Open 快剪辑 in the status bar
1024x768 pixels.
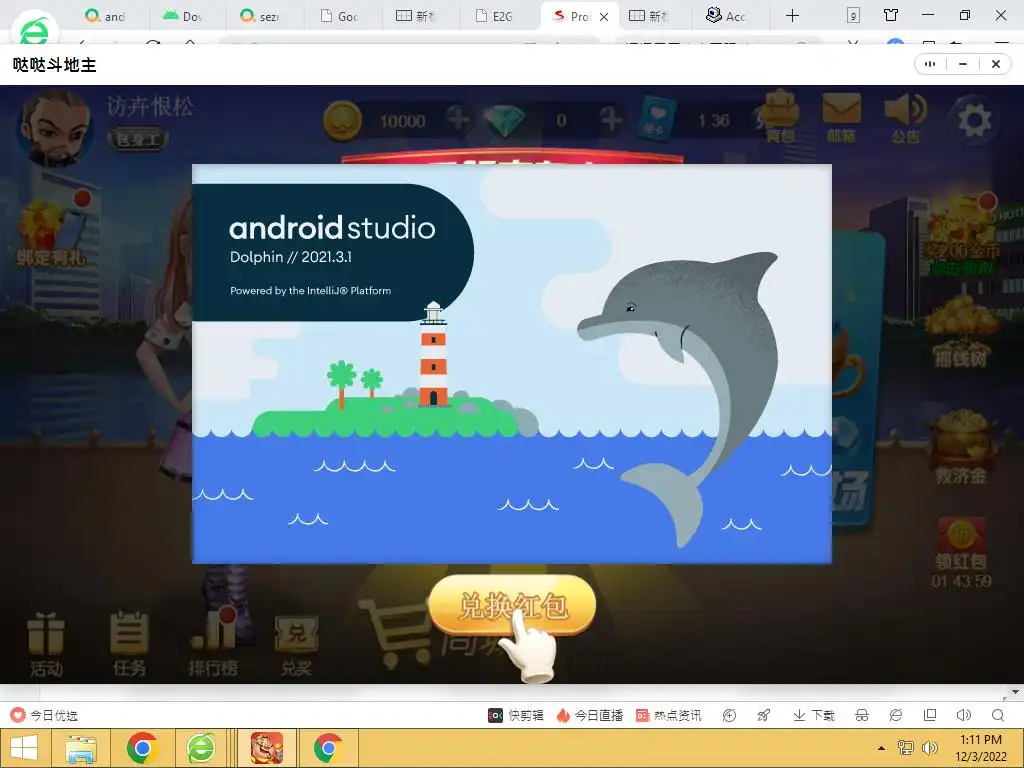point(516,715)
